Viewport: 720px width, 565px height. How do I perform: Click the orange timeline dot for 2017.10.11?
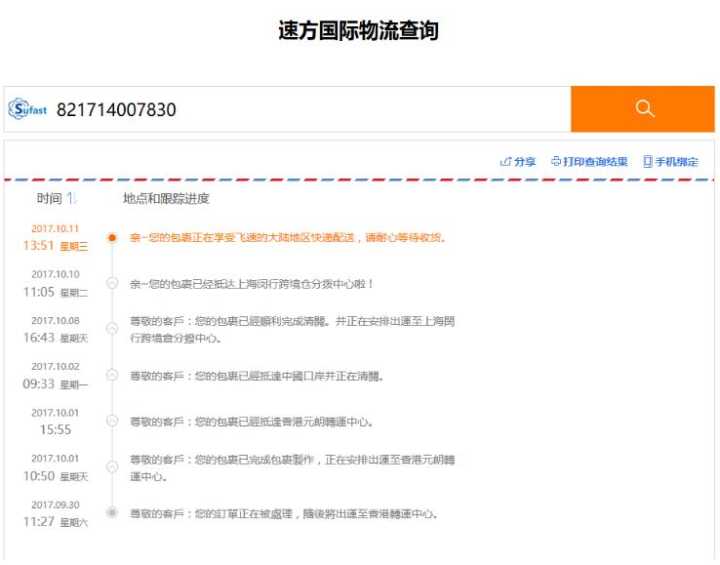click(112, 238)
